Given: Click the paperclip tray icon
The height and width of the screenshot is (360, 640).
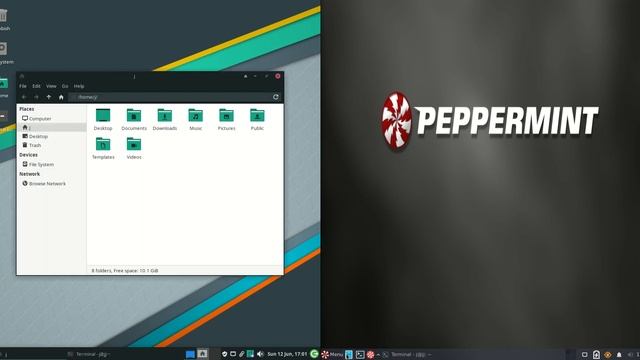Looking at the screenshot, I should 242,354.
